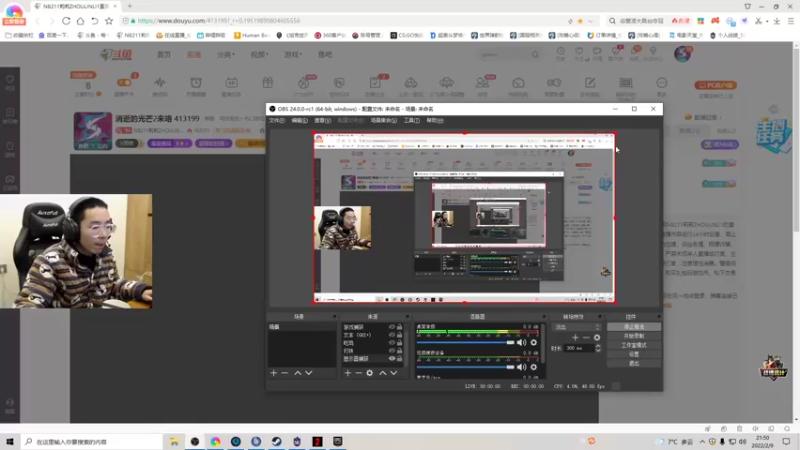Open the Windows Start menu

[x=10, y=441]
